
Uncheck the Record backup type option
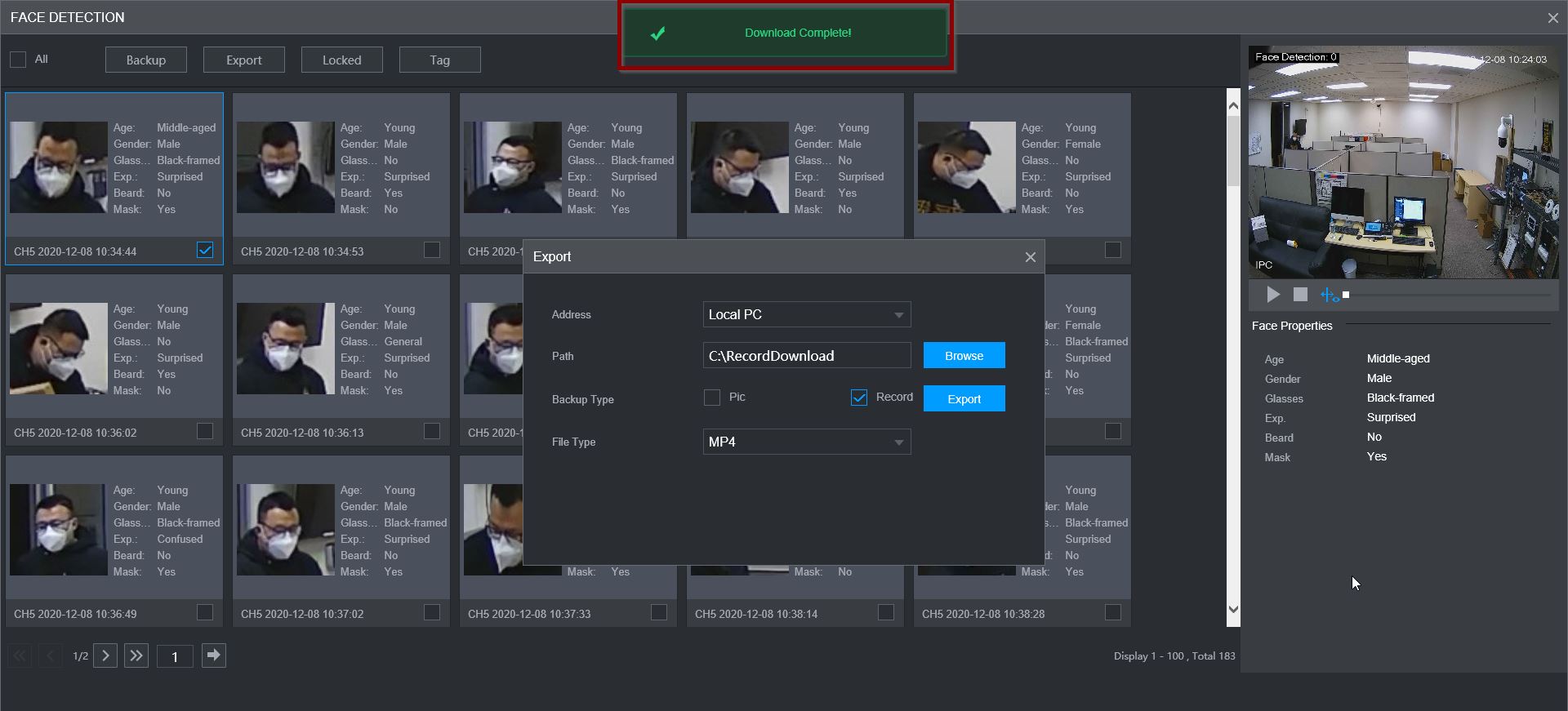coord(859,398)
